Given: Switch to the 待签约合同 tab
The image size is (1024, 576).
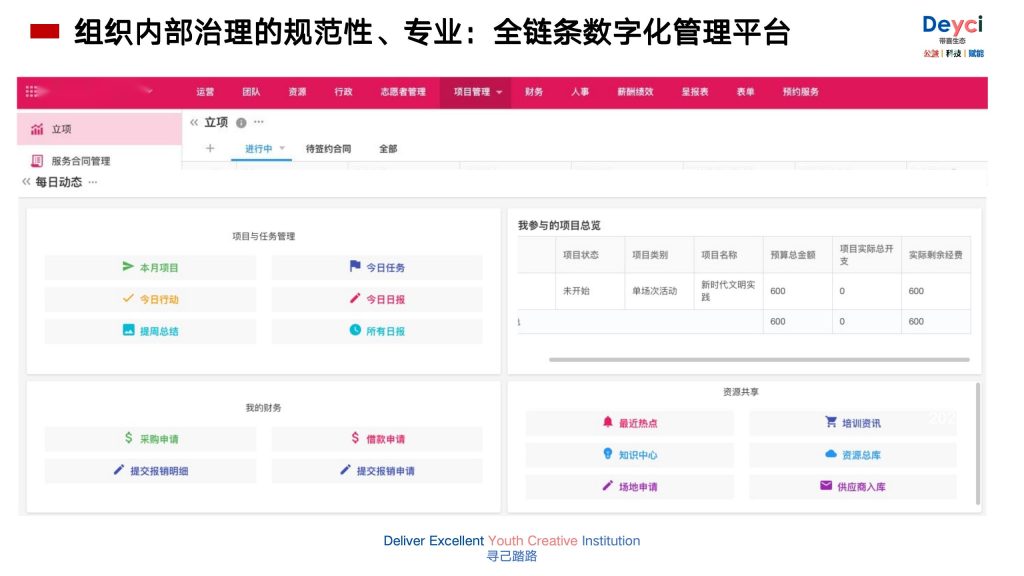Looking at the screenshot, I should (x=328, y=149).
